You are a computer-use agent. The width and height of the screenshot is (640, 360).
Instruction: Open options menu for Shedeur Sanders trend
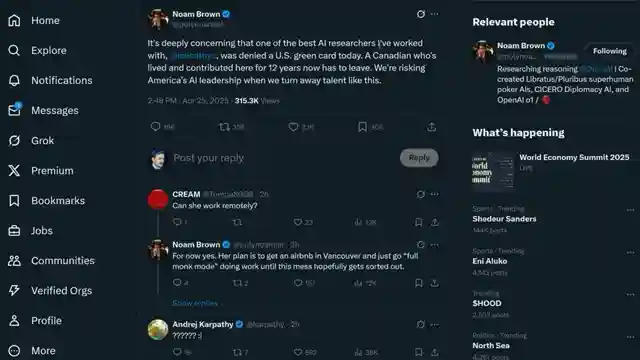point(630,210)
